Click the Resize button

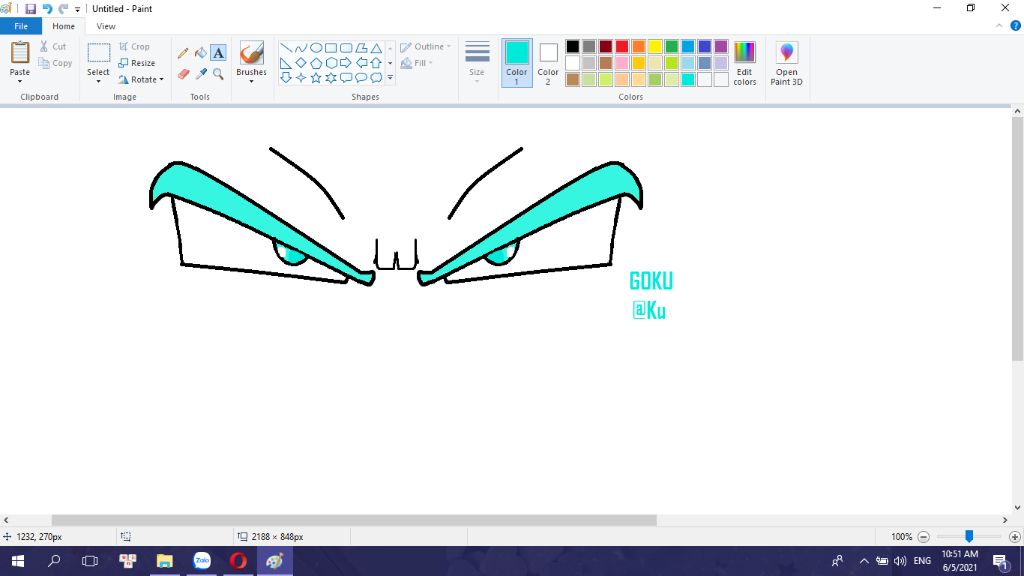point(136,63)
